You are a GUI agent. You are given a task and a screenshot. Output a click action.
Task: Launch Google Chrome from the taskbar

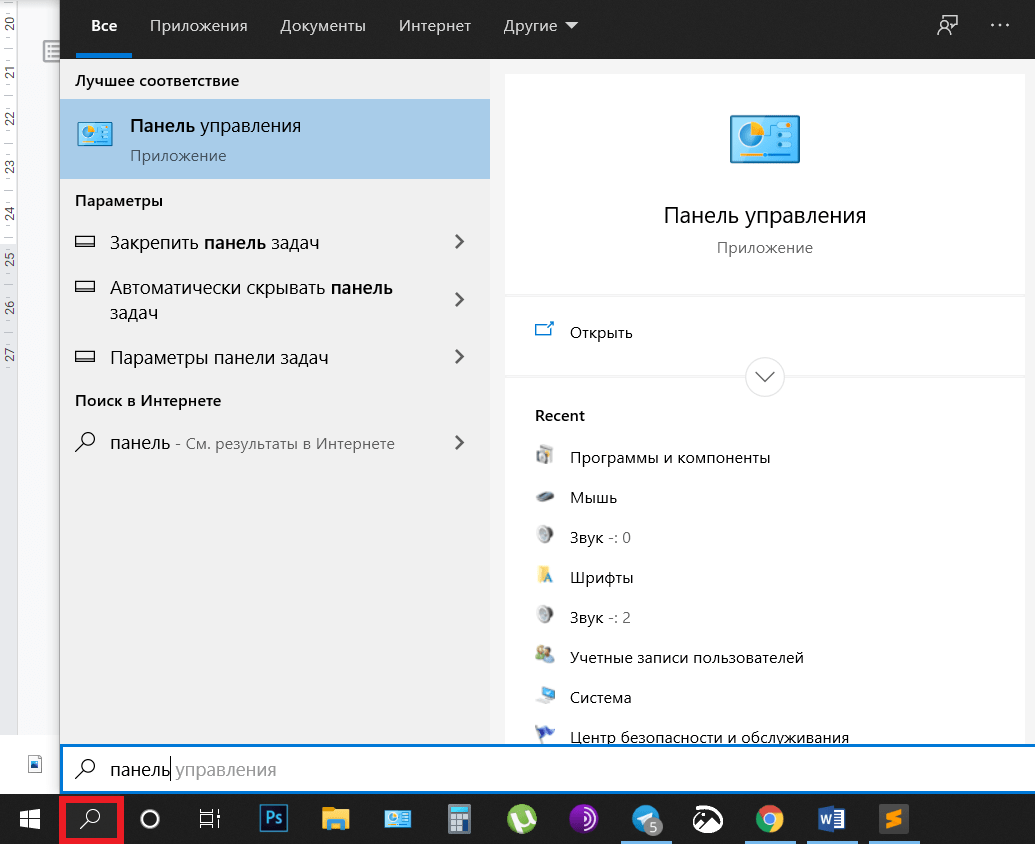[769, 819]
